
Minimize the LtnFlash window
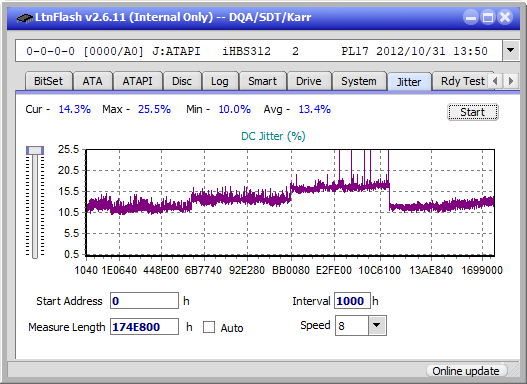[471, 17]
